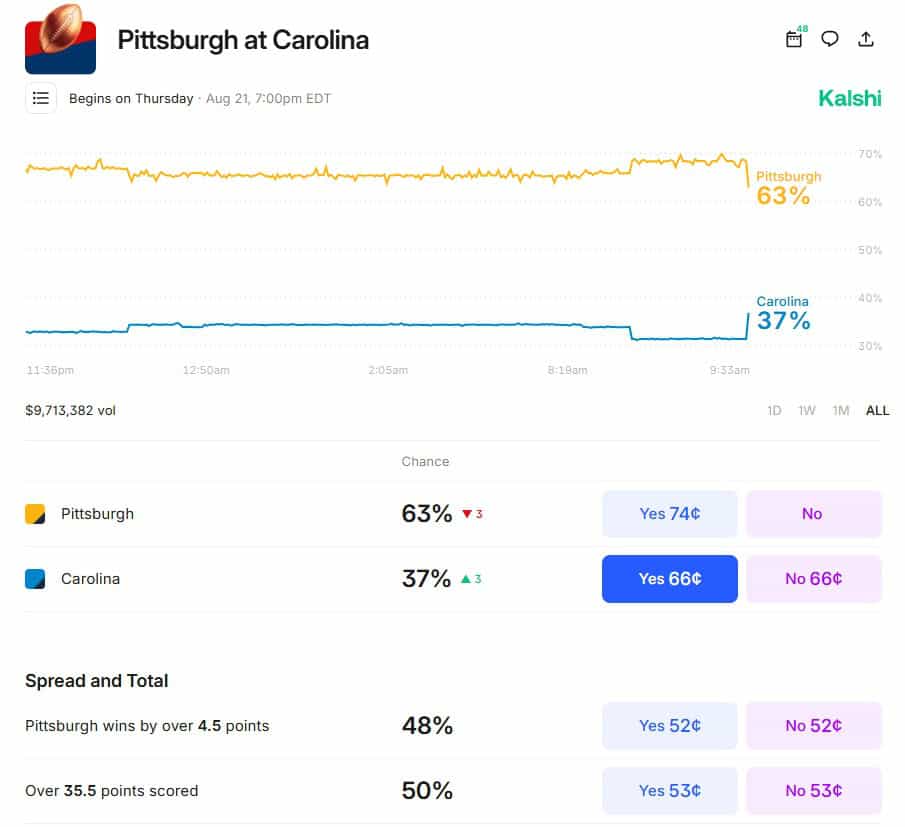Viewport: 905px width, 827px height.
Task: Select the ALL chart range
Action: point(877,410)
